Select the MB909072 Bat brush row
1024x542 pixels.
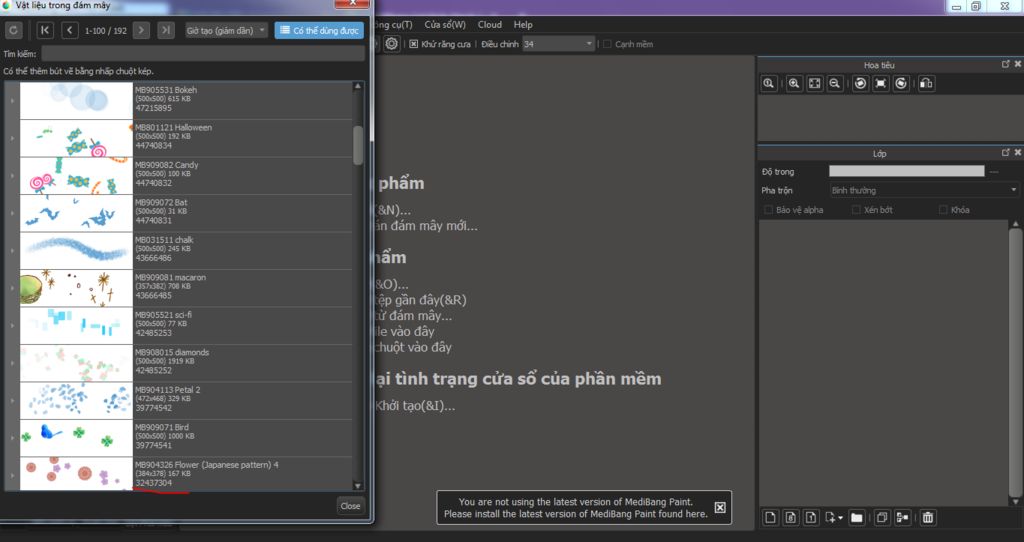click(x=185, y=213)
